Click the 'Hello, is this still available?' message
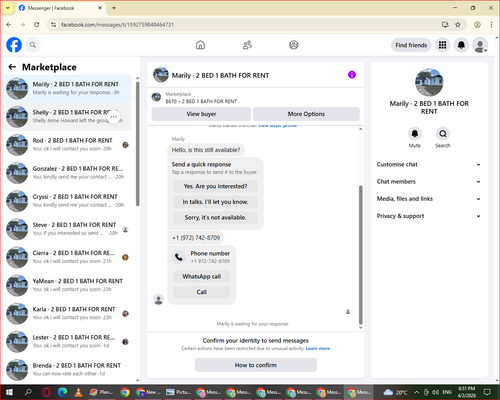Image resolution: width=500 pixels, height=400 pixels. coord(206,150)
